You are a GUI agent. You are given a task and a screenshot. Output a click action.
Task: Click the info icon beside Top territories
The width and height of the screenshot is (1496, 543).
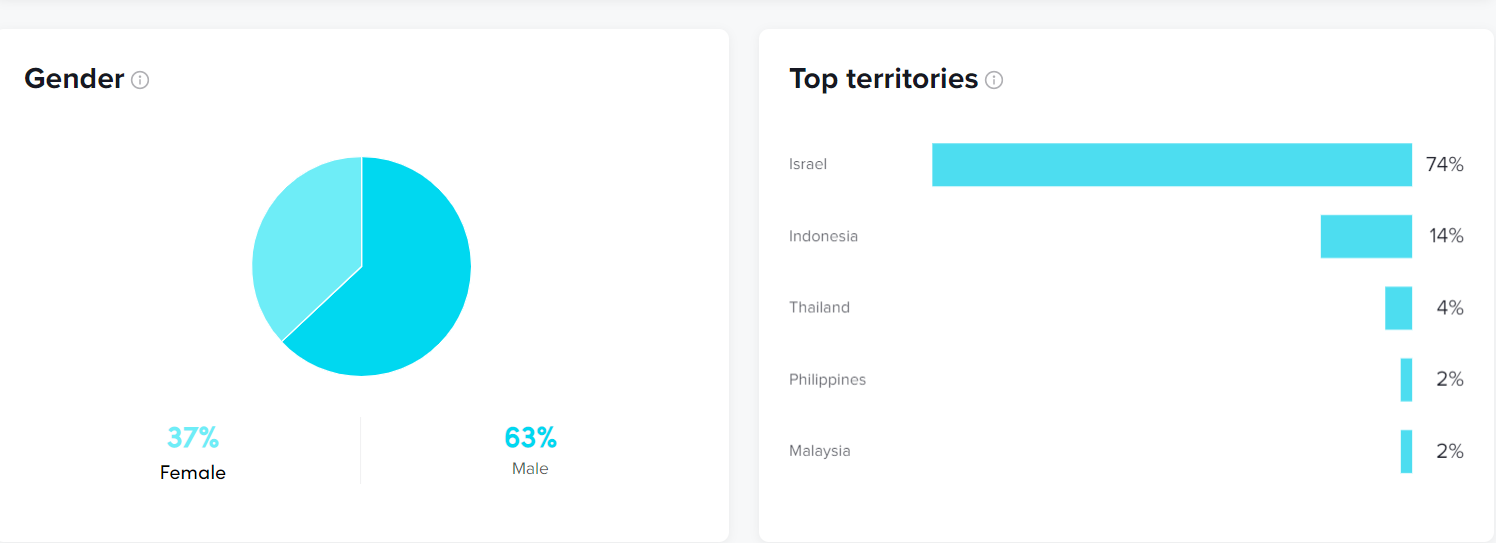tap(994, 80)
